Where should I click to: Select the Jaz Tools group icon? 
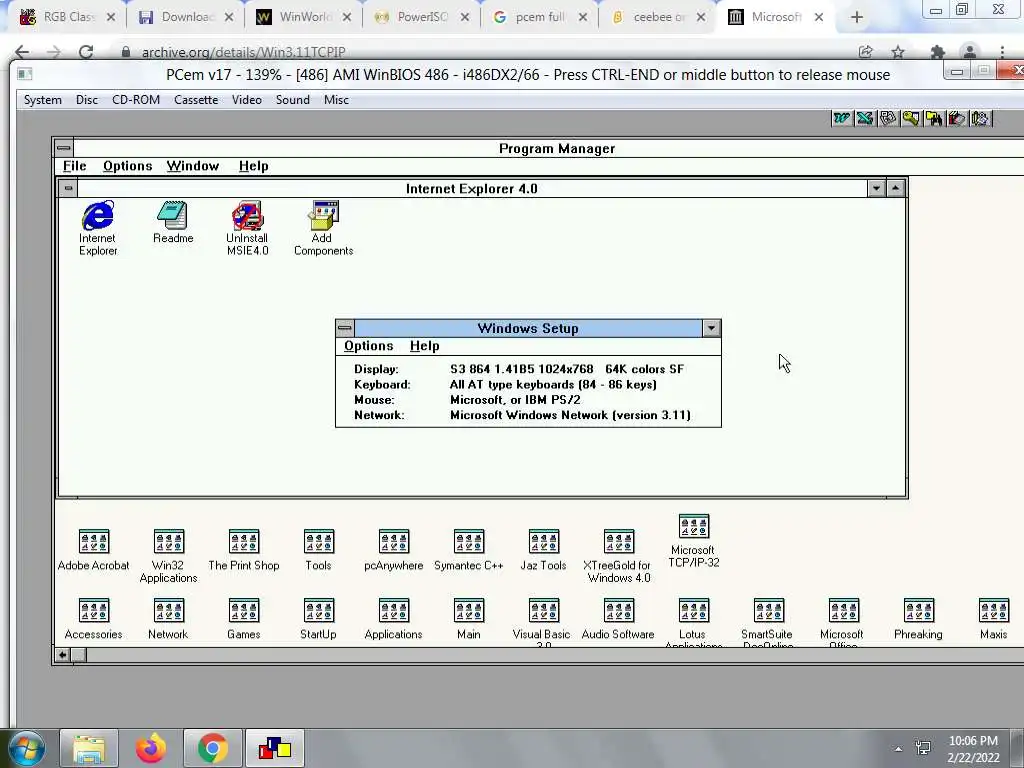click(x=544, y=541)
